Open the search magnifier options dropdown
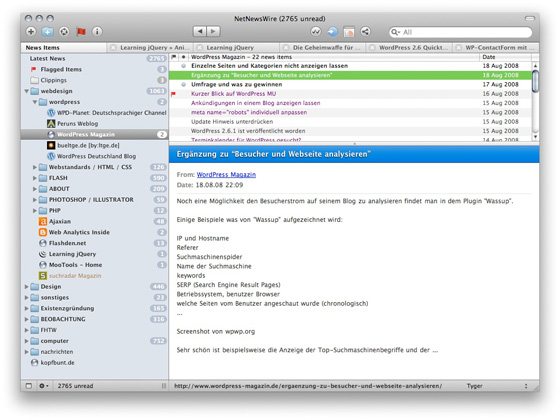This screenshot has height=420, width=560. pos(395,32)
